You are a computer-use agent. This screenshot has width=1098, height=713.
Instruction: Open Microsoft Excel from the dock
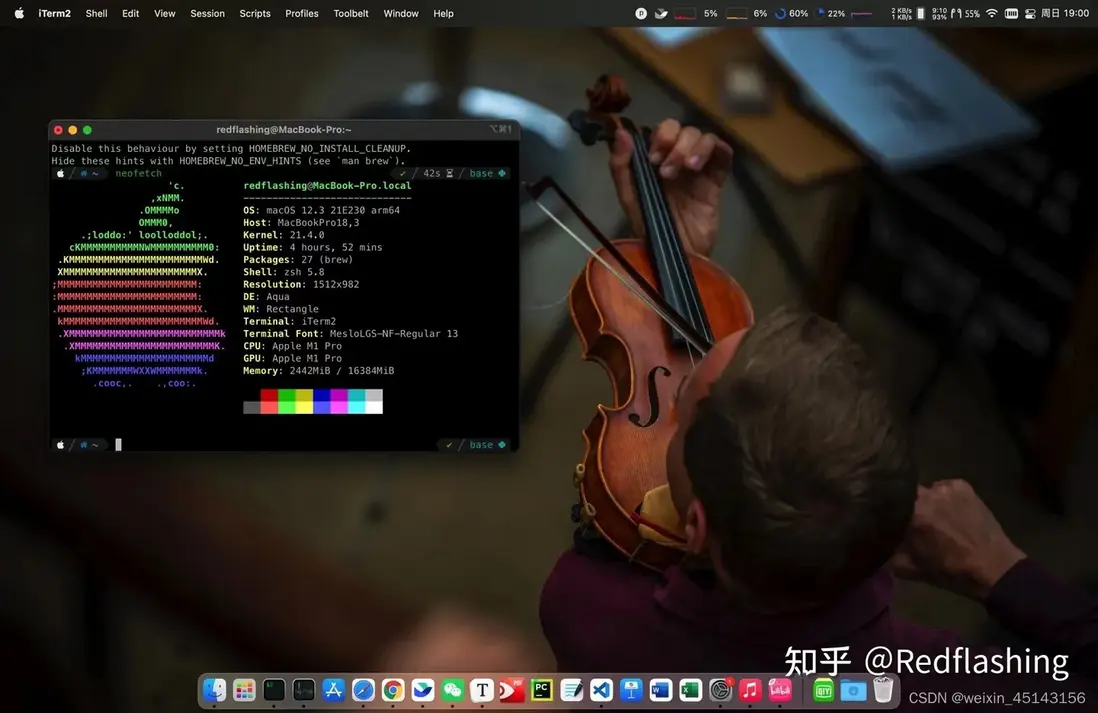690,690
